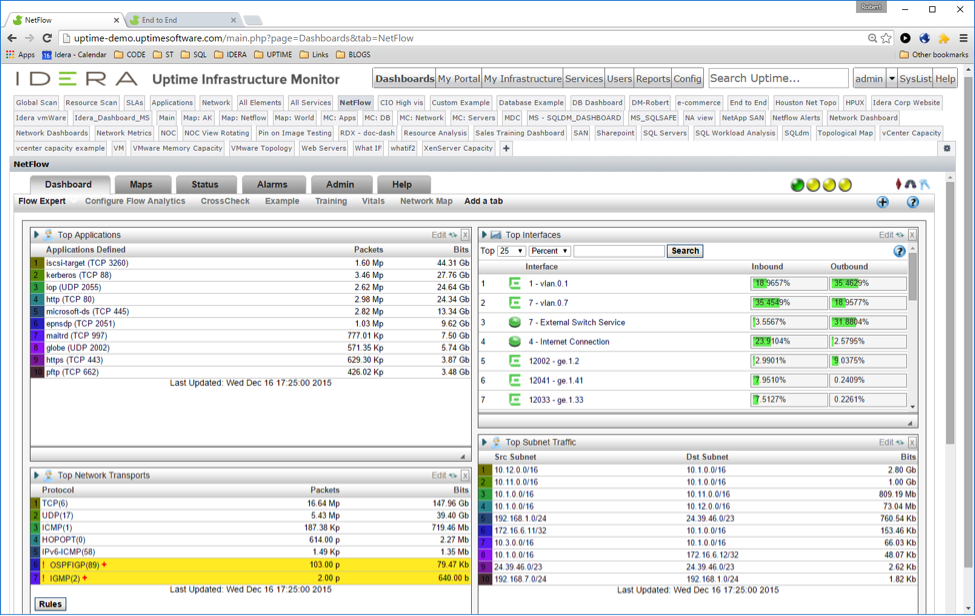
Task: Click the add new dashboard tab plus
Action: tap(506, 148)
